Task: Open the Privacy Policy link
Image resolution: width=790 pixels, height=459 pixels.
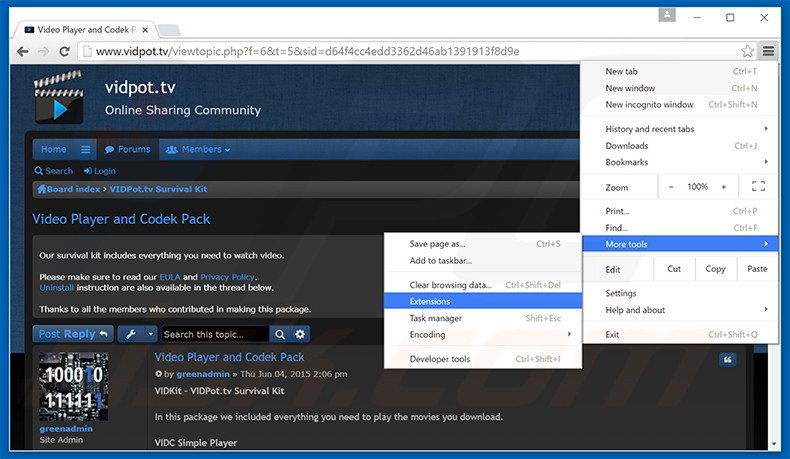Action: (227, 277)
